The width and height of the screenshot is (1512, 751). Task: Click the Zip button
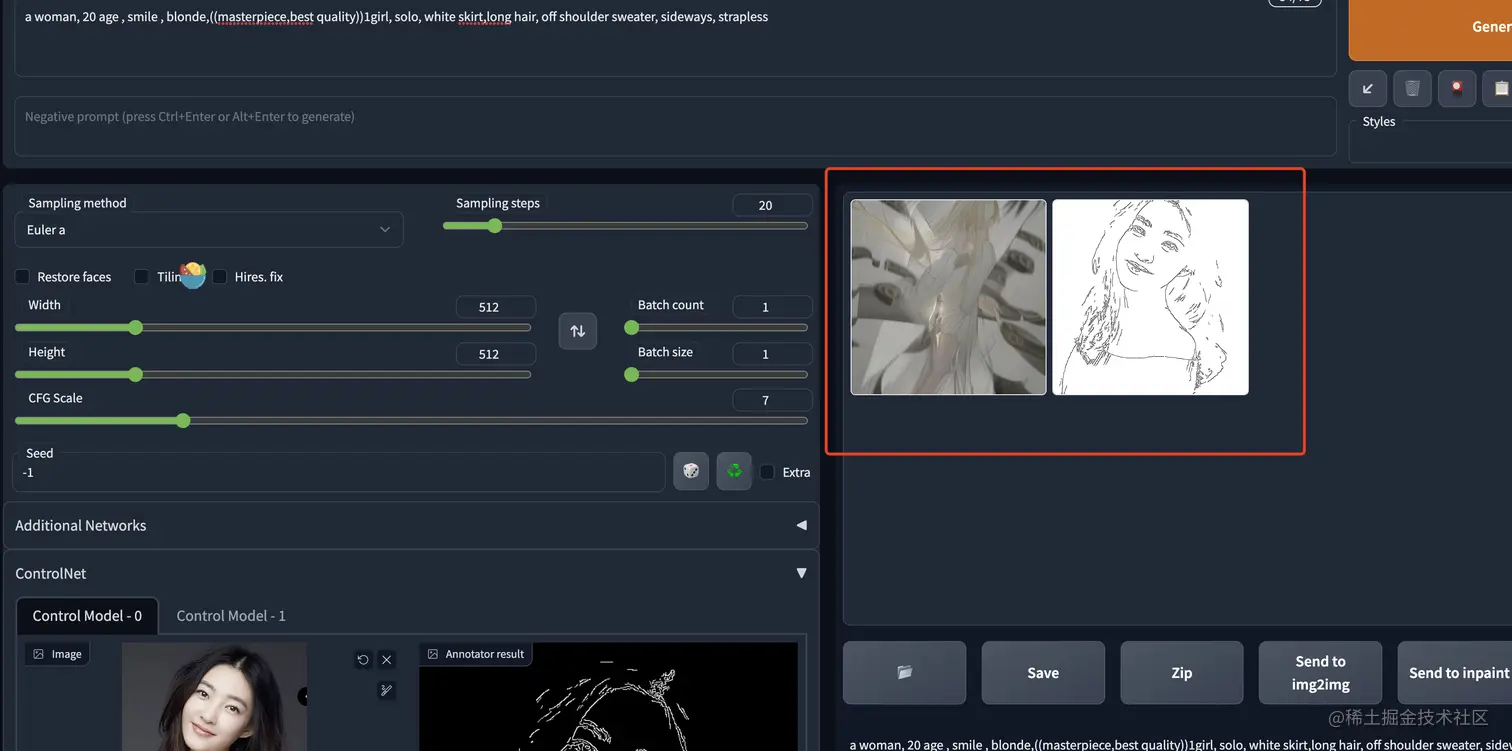pyautogui.click(x=1182, y=672)
